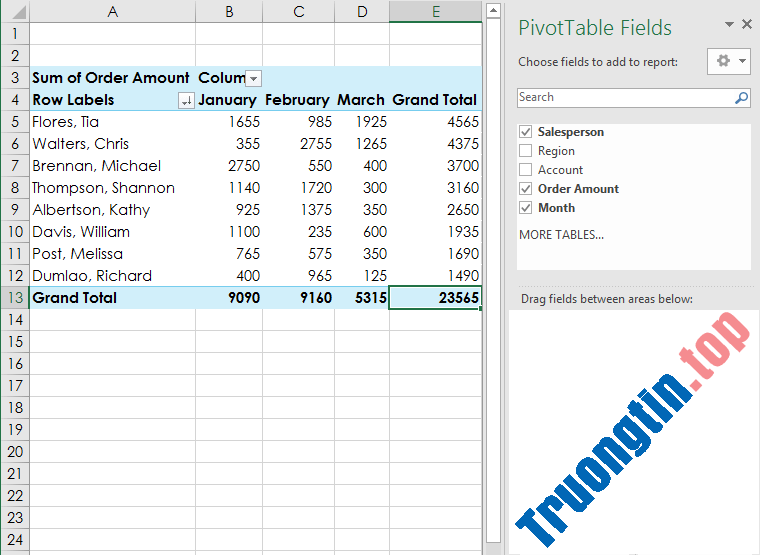This screenshot has width=760, height=555.
Task: Select column C header
Action: pyautogui.click(x=299, y=12)
